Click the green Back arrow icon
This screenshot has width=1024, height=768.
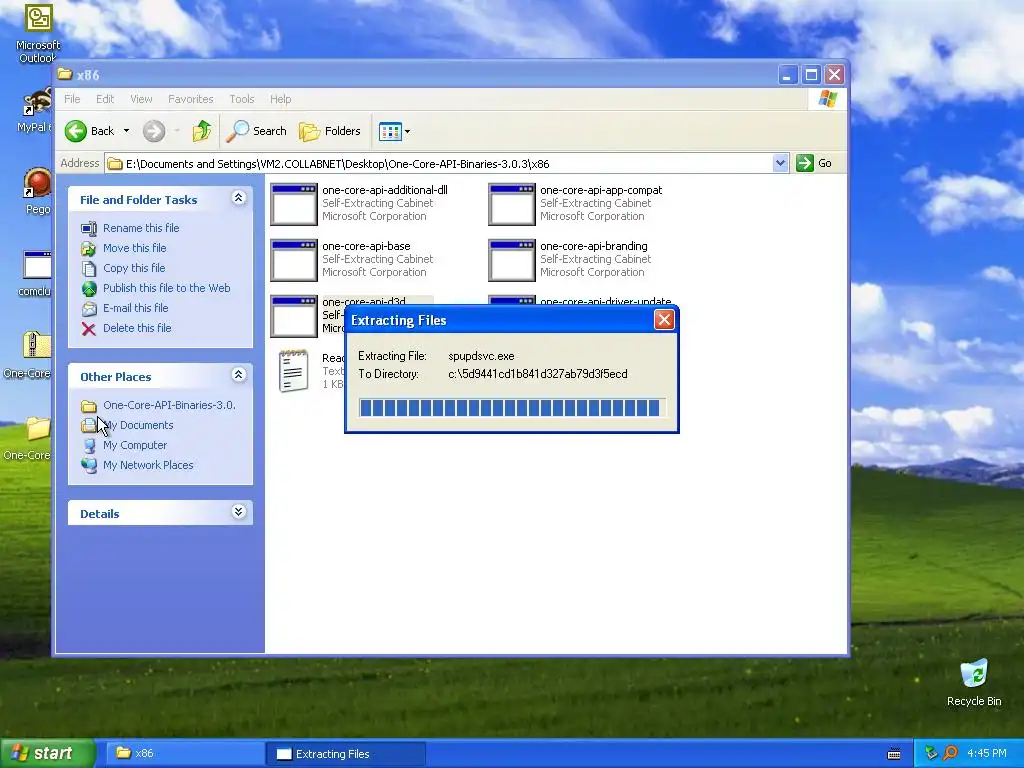76,131
